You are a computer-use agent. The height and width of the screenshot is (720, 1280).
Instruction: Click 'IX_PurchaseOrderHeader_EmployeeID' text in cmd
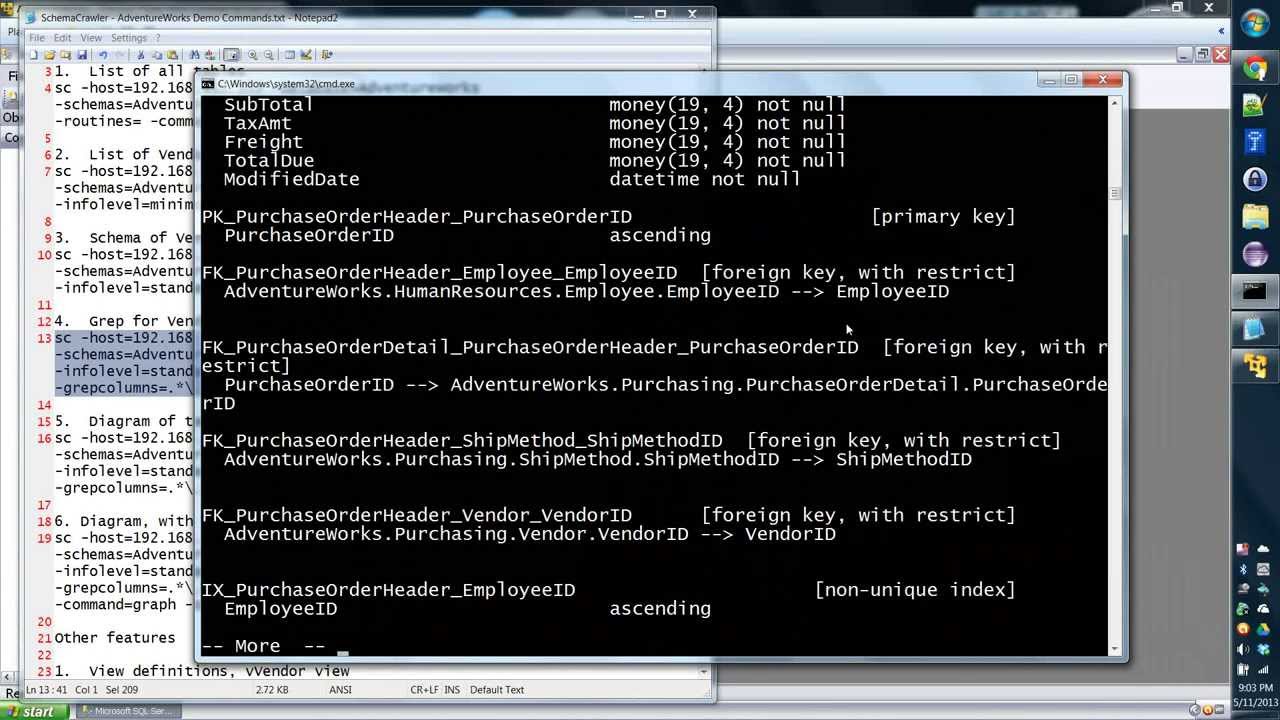(388, 590)
